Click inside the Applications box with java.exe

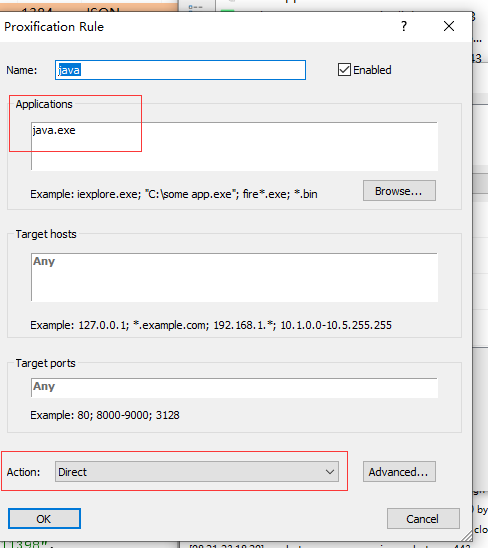(x=234, y=146)
